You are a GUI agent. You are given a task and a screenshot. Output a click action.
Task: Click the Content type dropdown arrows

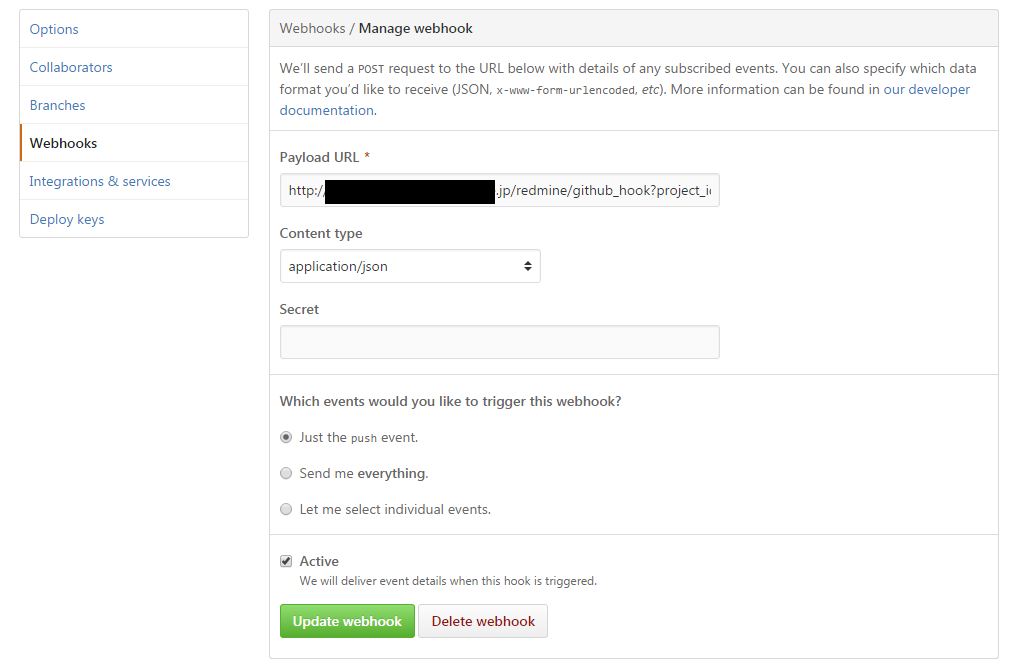coord(527,266)
